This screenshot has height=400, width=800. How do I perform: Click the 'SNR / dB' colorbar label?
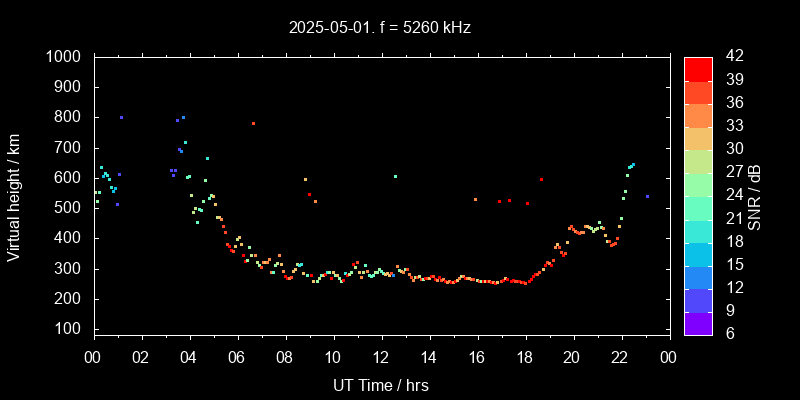coord(755,196)
